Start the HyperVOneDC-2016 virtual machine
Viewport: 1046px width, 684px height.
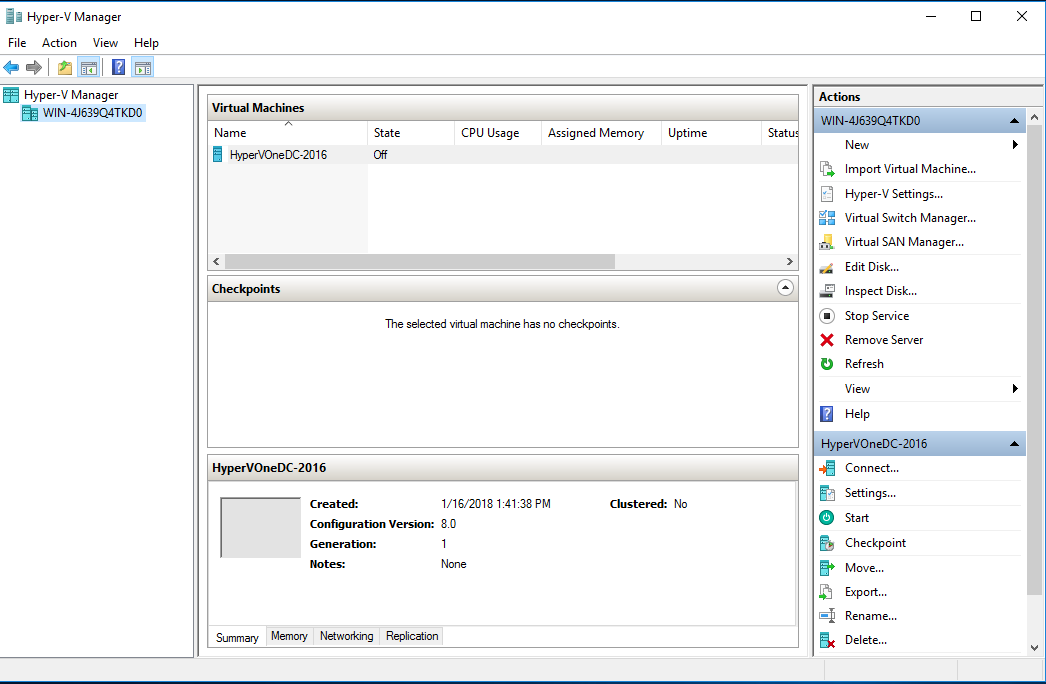(x=856, y=517)
